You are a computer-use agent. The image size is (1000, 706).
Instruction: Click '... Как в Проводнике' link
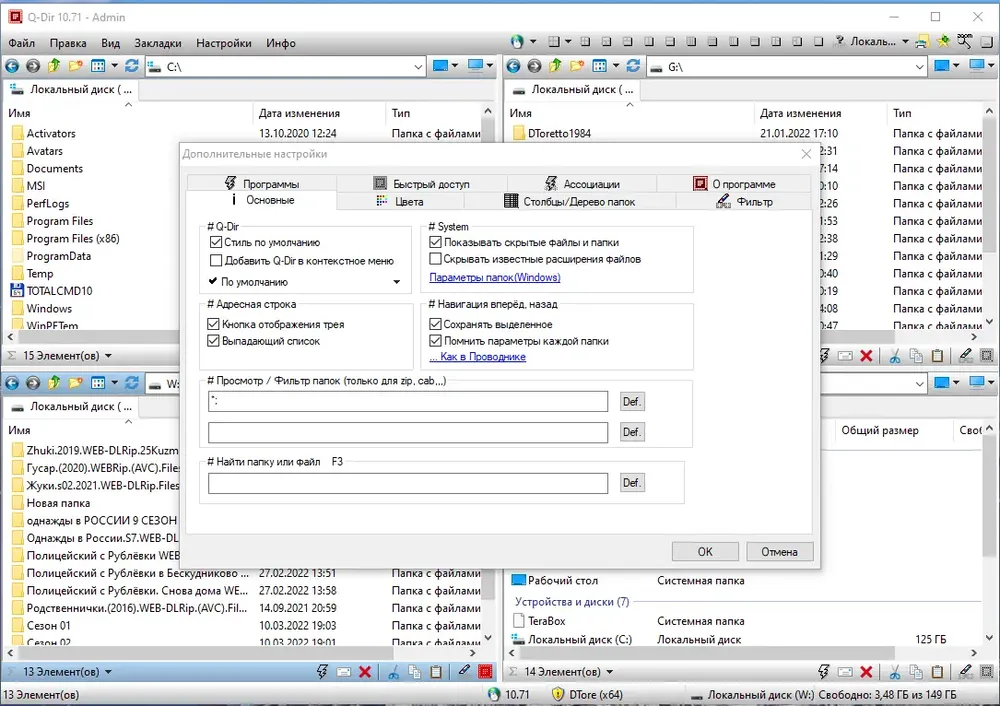click(478, 357)
